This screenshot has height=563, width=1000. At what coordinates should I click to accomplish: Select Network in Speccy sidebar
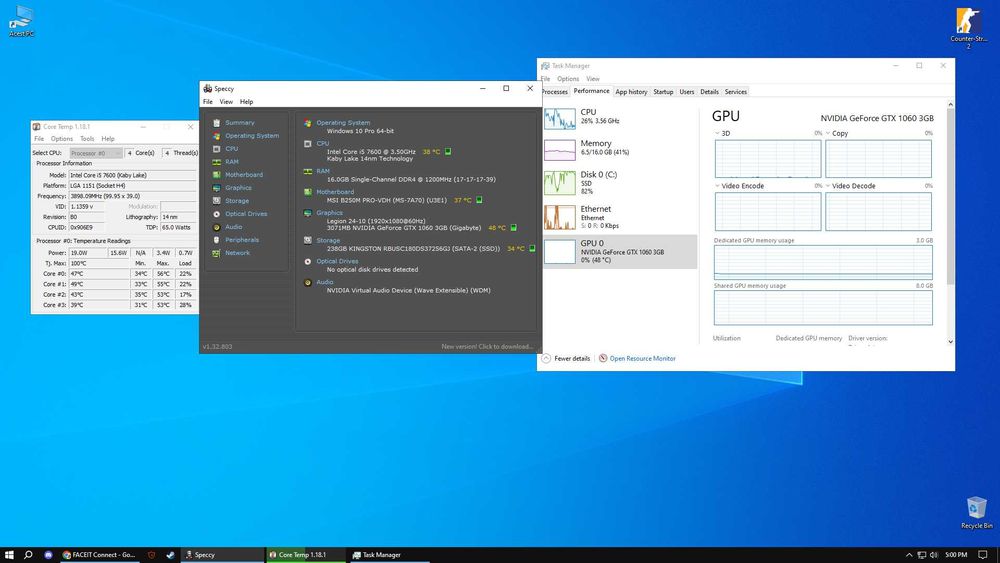(x=237, y=252)
